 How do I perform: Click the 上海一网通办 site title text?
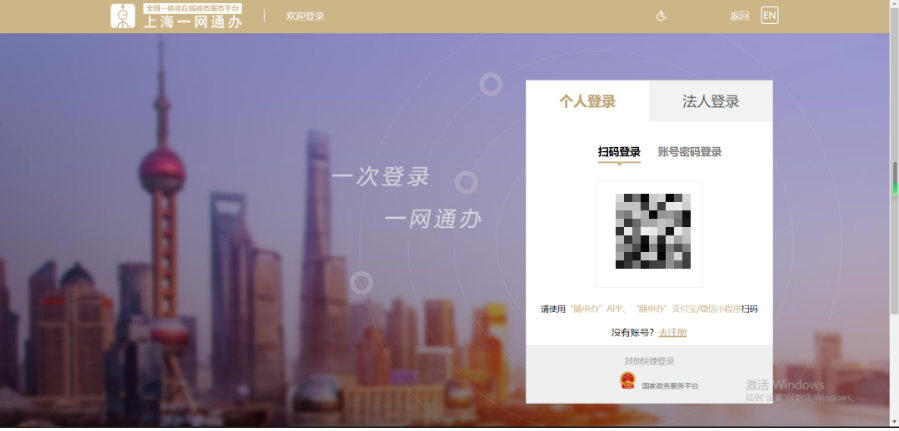click(193, 22)
